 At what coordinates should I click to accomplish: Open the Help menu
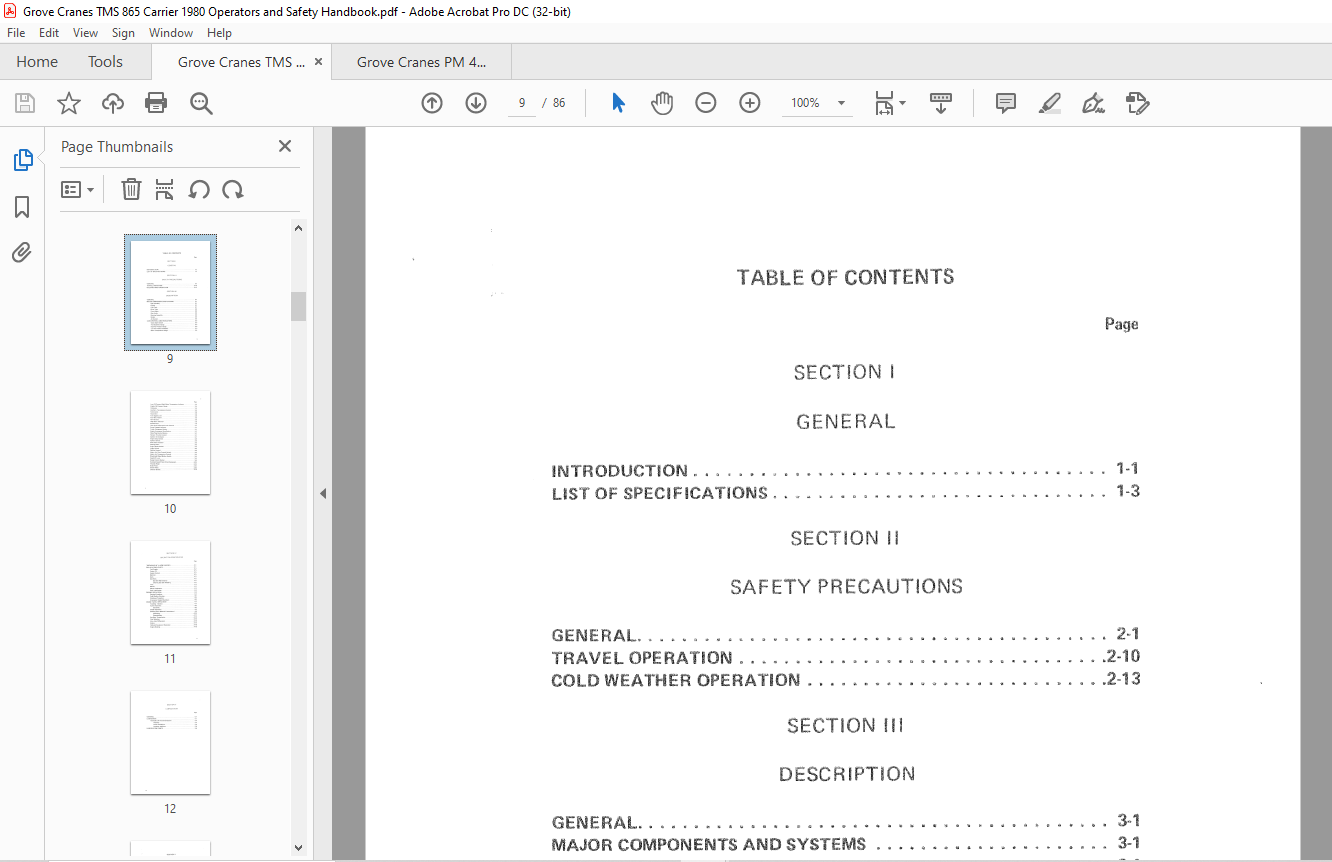click(219, 33)
